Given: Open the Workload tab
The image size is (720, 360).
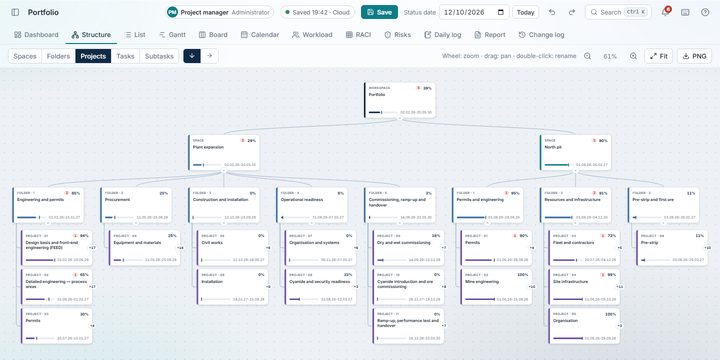Looking at the screenshot, I should pos(312,35).
